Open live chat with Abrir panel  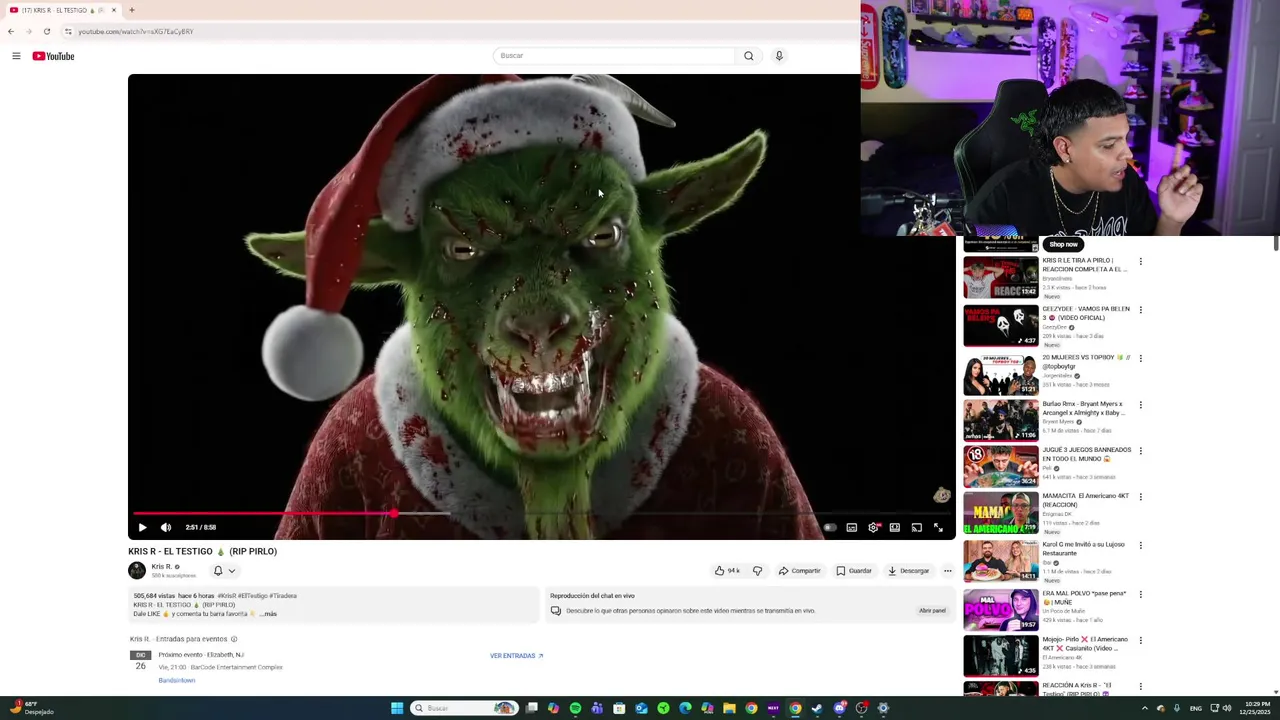[932, 610]
